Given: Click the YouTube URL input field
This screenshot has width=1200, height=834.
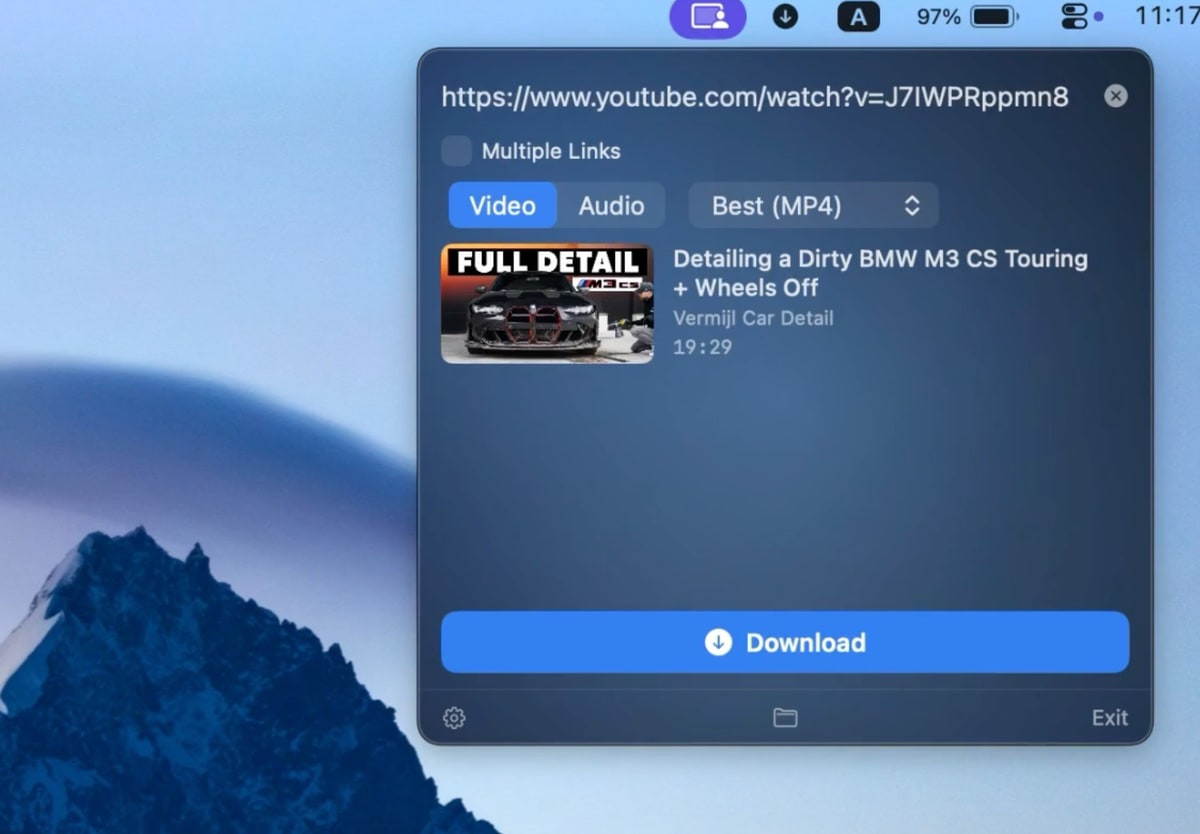Looking at the screenshot, I should click(x=755, y=97).
